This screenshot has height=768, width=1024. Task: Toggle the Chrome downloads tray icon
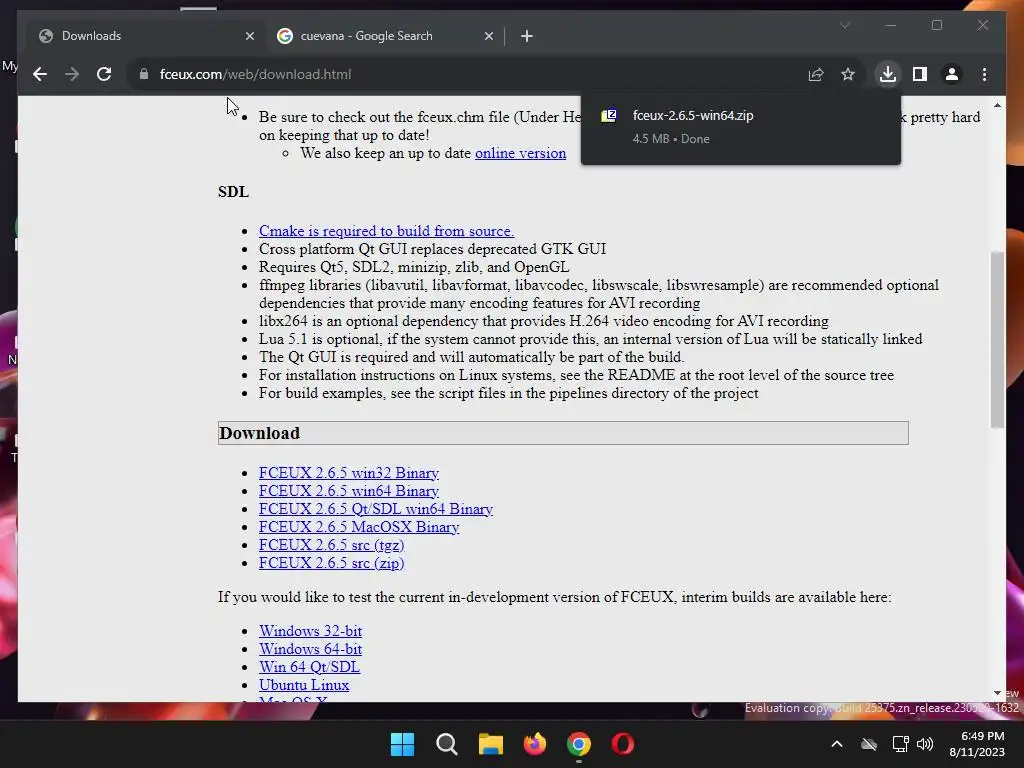tap(888, 74)
